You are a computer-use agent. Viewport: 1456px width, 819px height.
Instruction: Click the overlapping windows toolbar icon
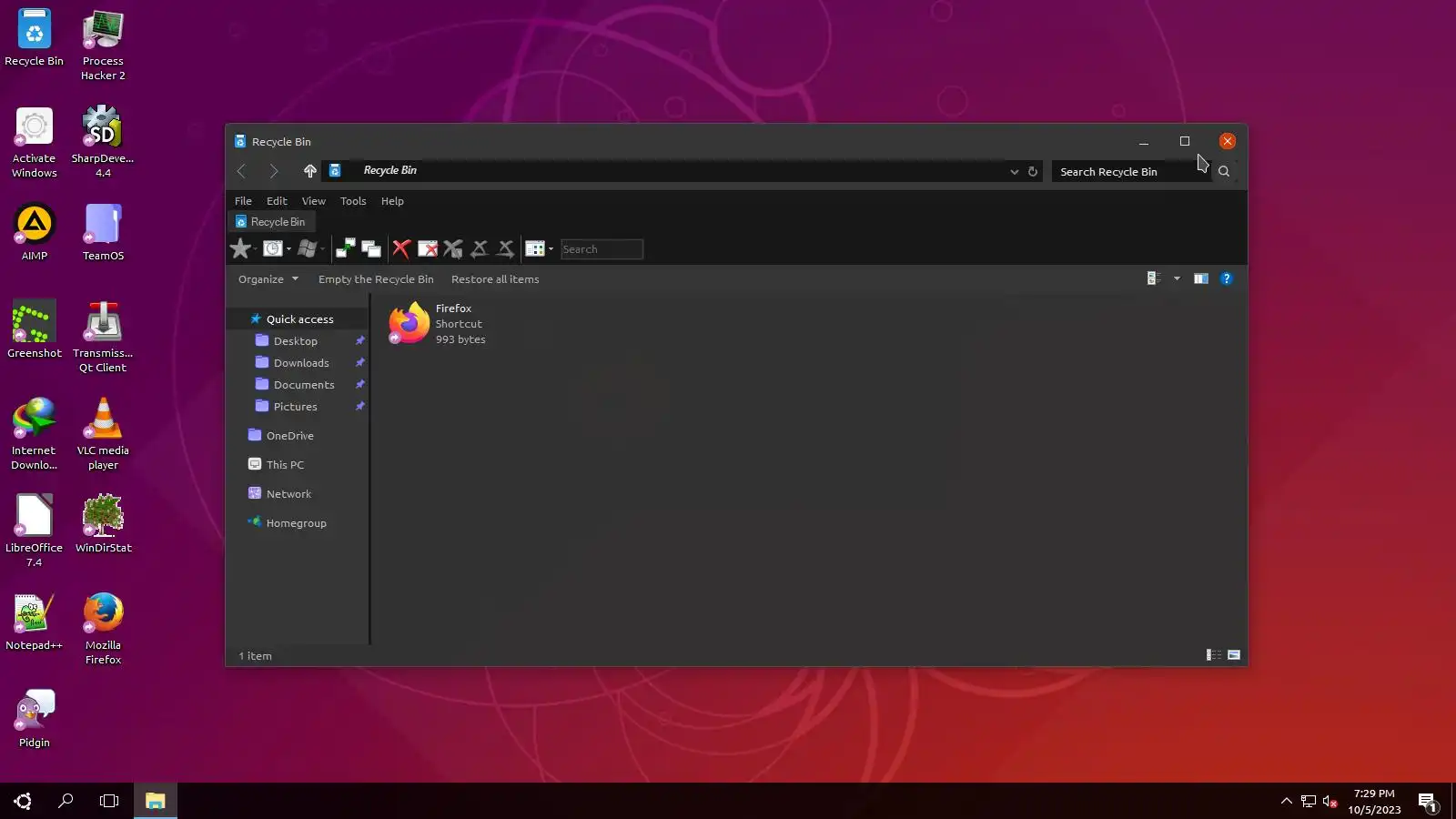[370, 248]
